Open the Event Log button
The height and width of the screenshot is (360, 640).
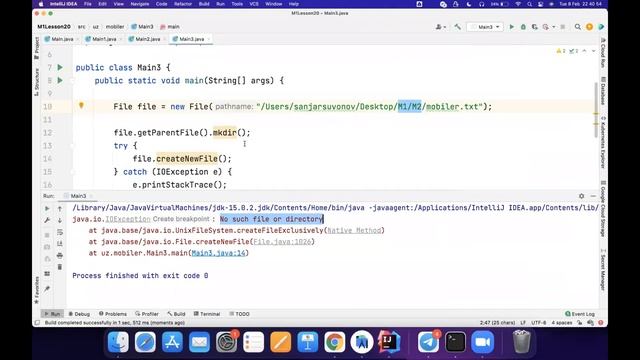pyautogui.click(x=580, y=314)
